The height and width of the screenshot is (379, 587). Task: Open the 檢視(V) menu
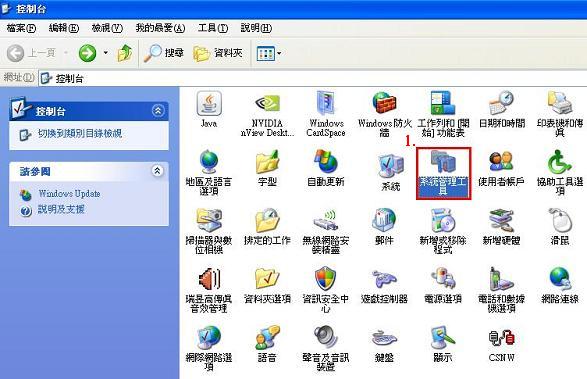tap(107, 28)
